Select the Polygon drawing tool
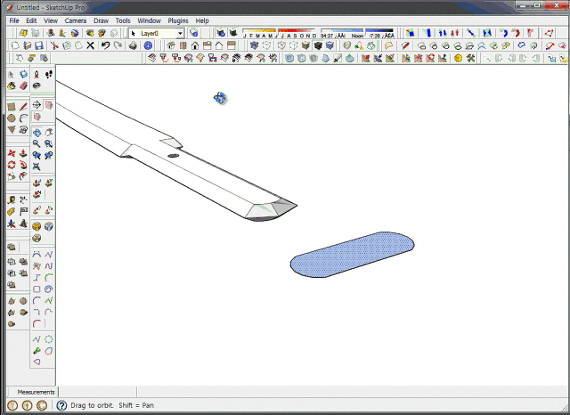The width and height of the screenshot is (570, 415). tap(12, 130)
